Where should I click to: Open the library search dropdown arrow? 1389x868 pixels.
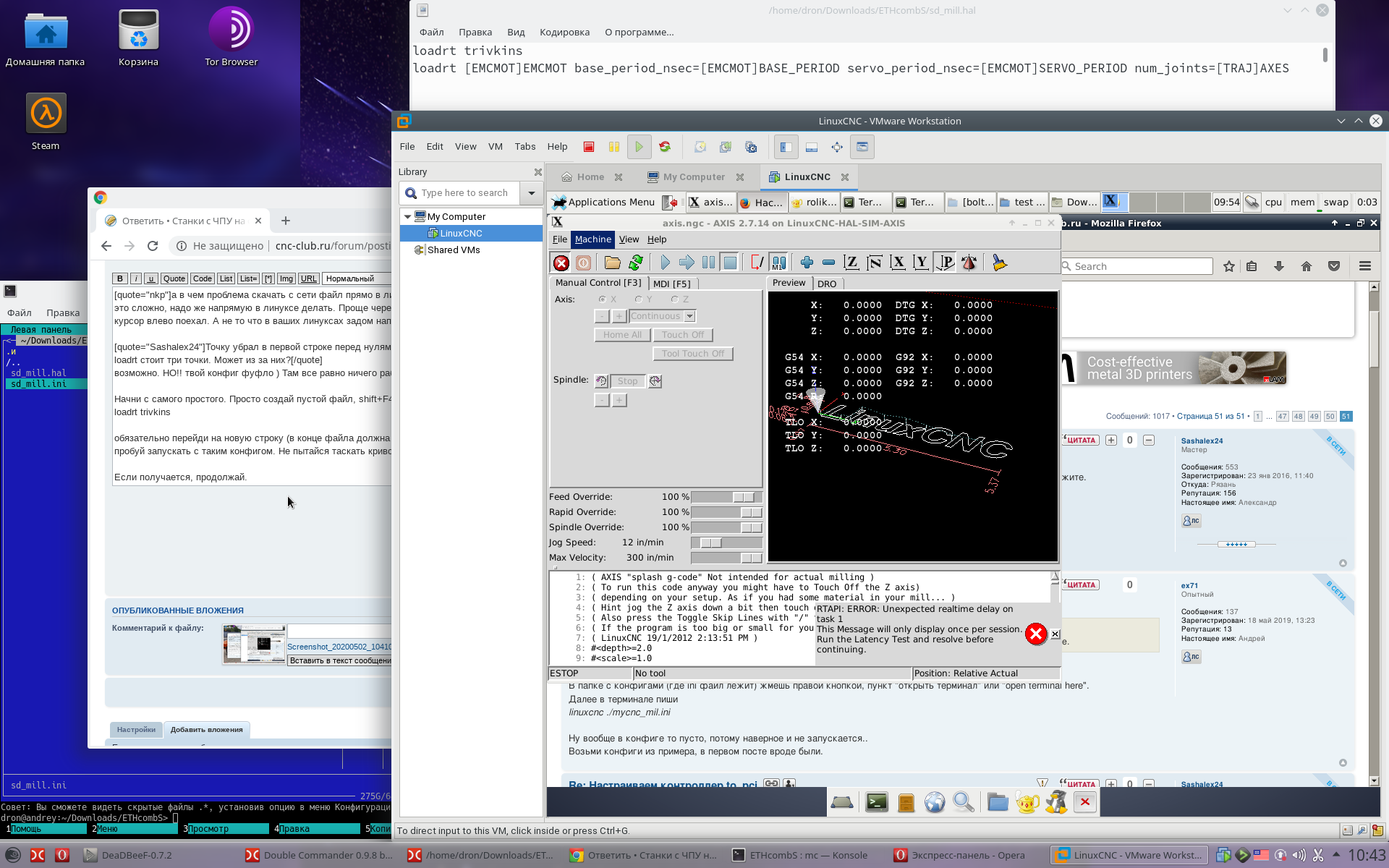(x=532, y=193)
